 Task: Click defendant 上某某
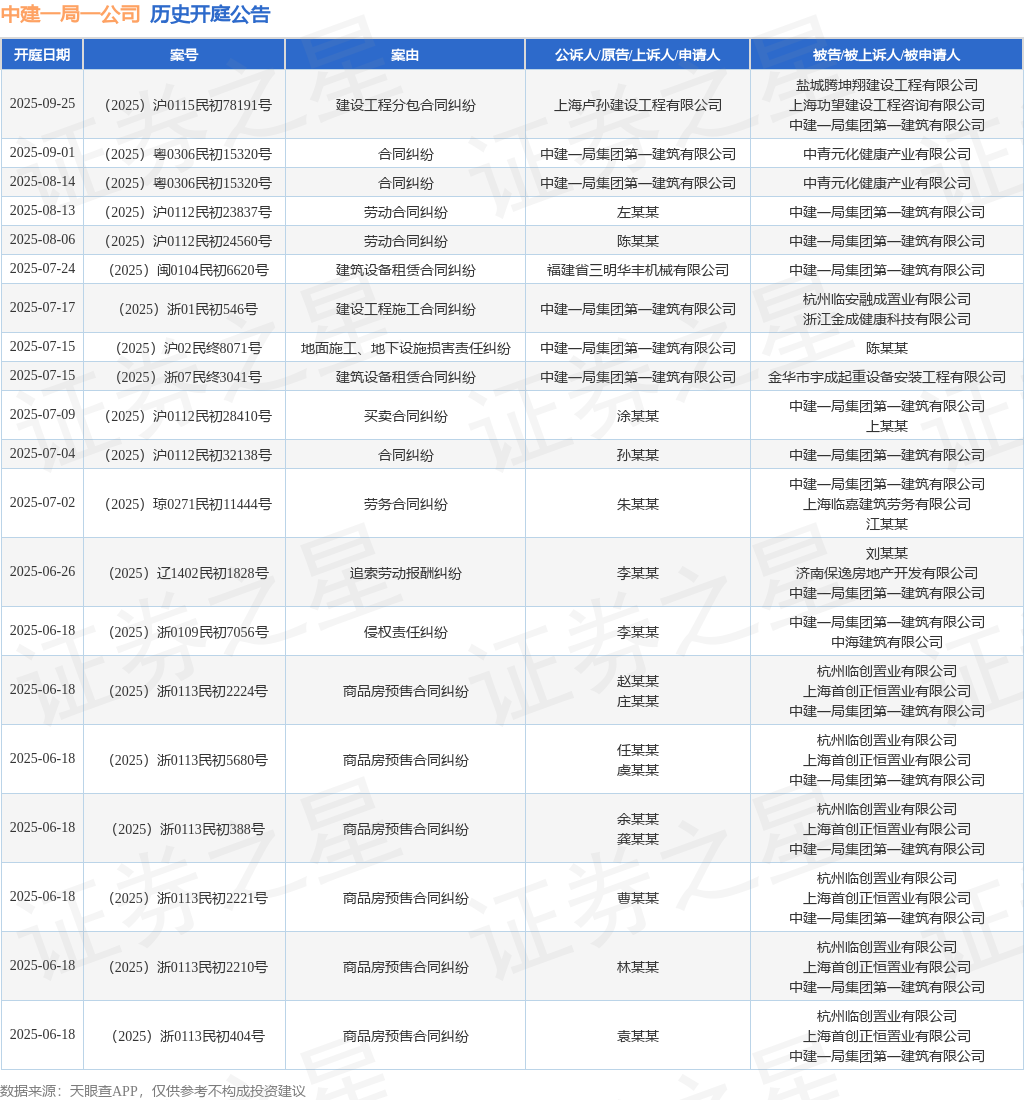[887, 426]
